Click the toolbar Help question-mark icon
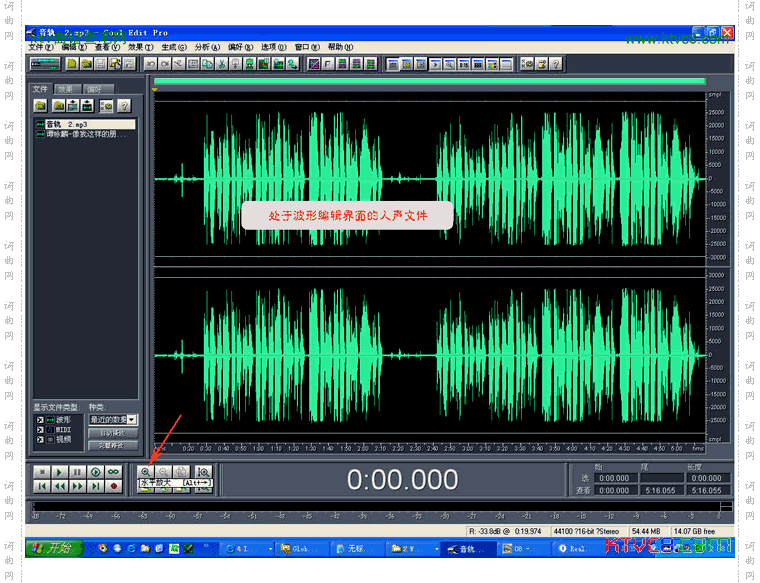The image size is (760, 583). (556, 64)
